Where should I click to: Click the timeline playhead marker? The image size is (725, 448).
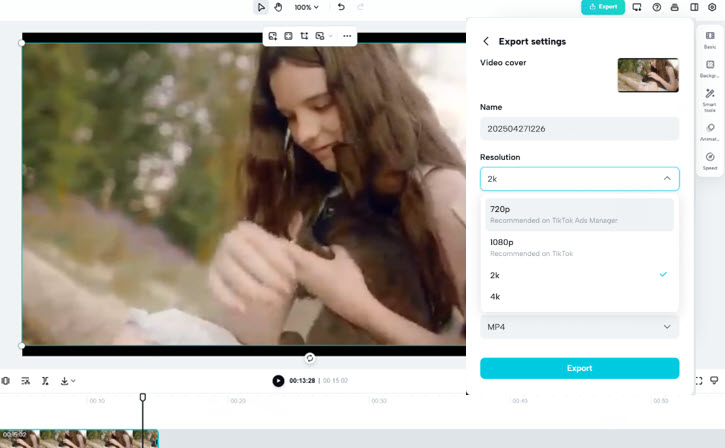tap(143, 397)
